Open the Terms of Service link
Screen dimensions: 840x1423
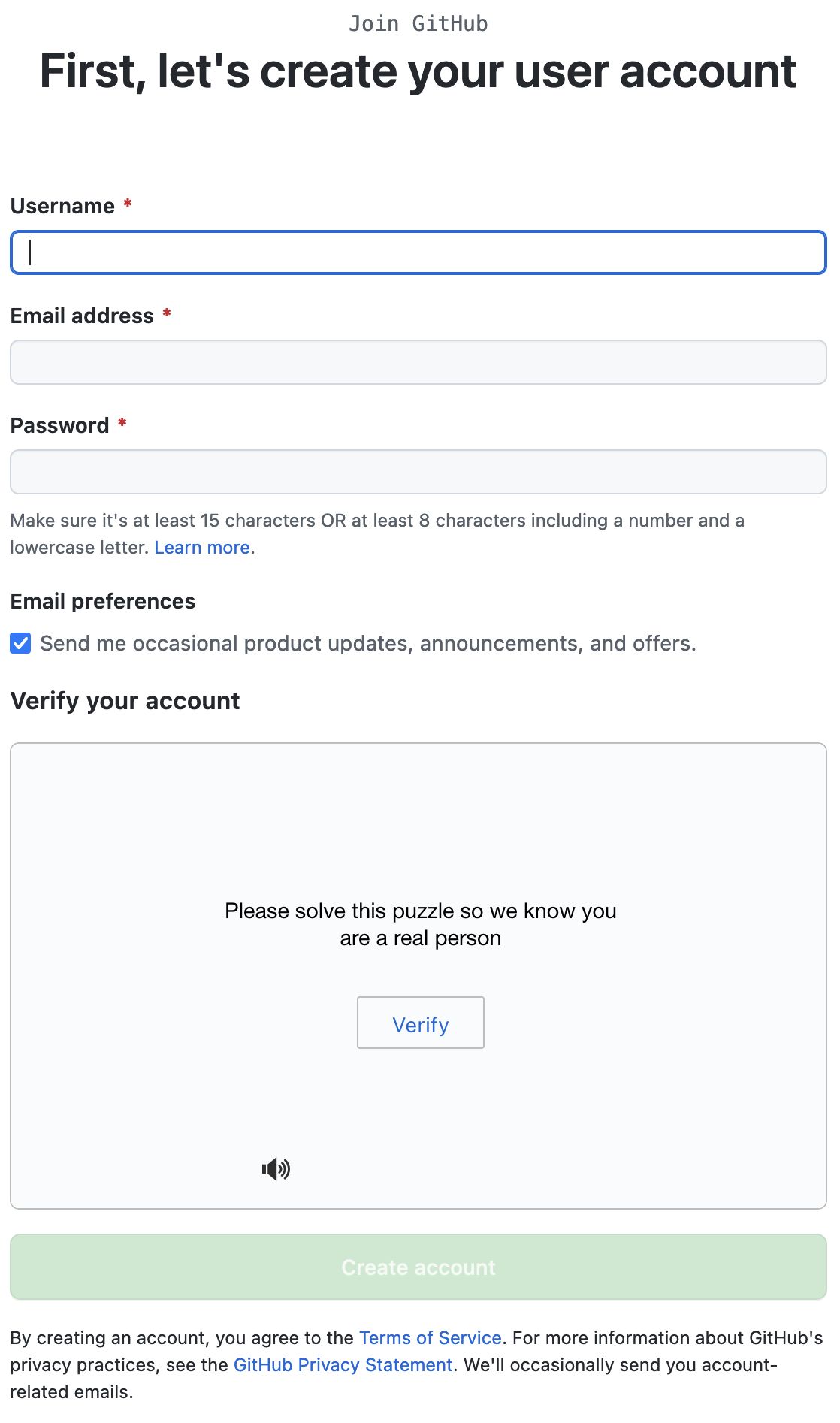click(x=430, y=1338)
